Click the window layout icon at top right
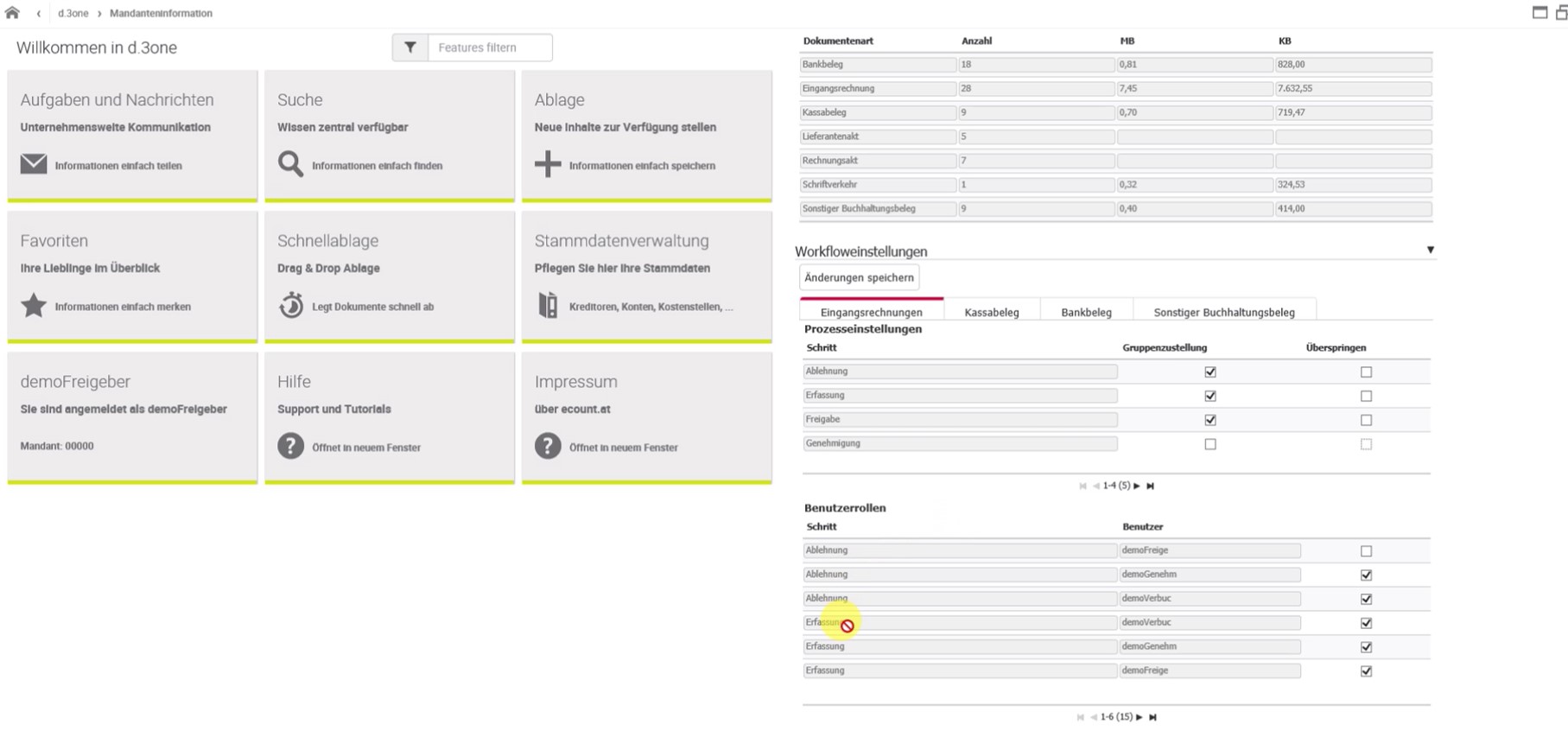This screenshot has height=737, width=1568. click(x=1539, y=12)
